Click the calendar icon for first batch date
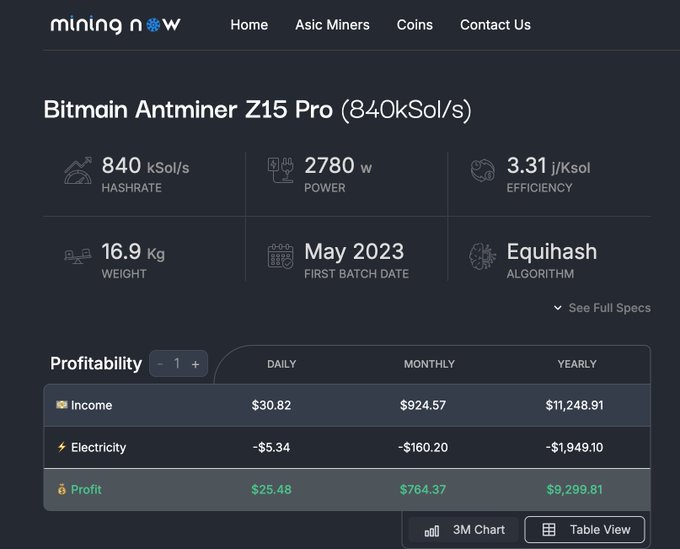Screen dimensions: 680x549 coord(281,256)
